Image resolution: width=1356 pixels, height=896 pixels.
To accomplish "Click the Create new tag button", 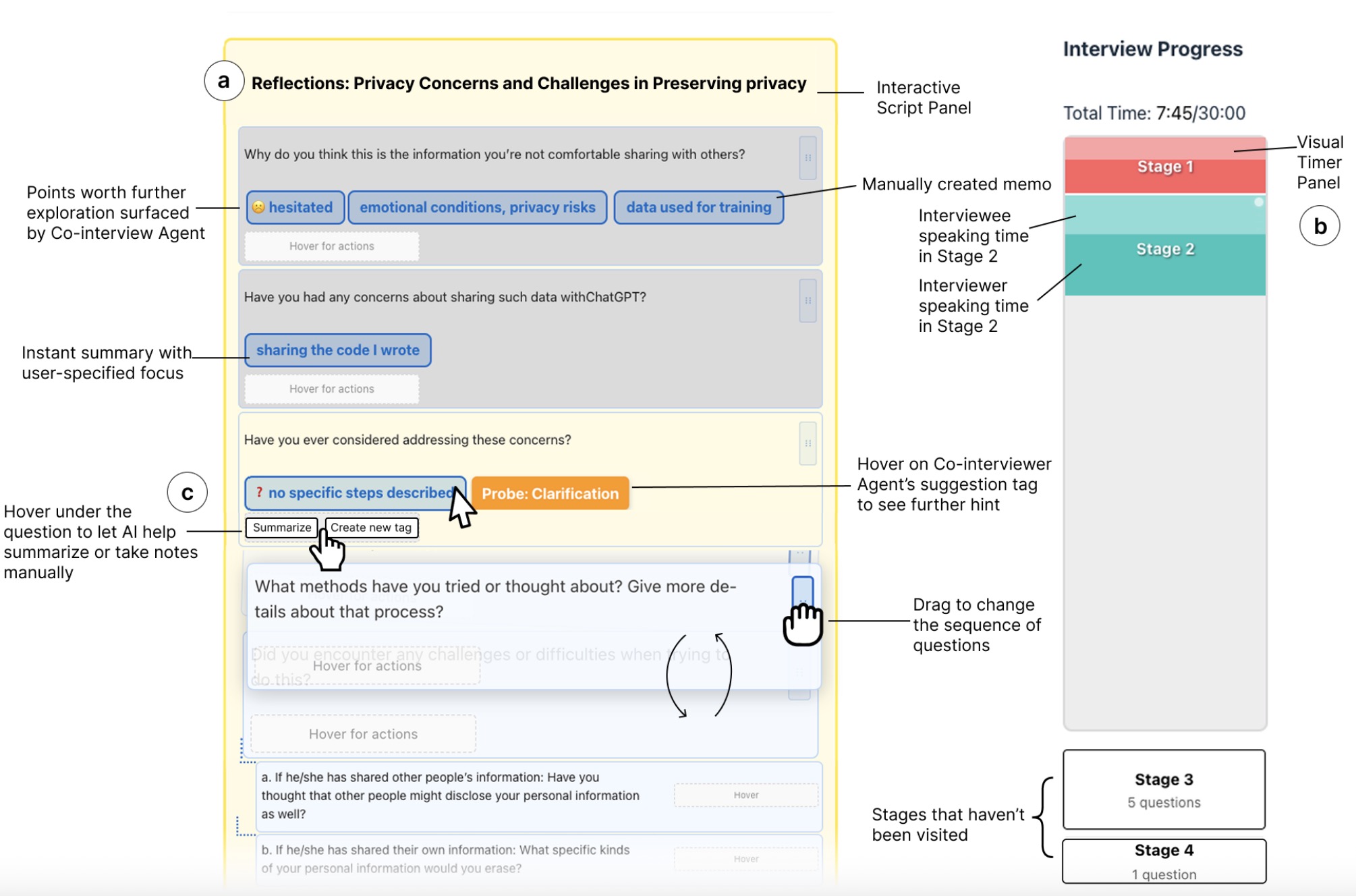I will [371, 528].
